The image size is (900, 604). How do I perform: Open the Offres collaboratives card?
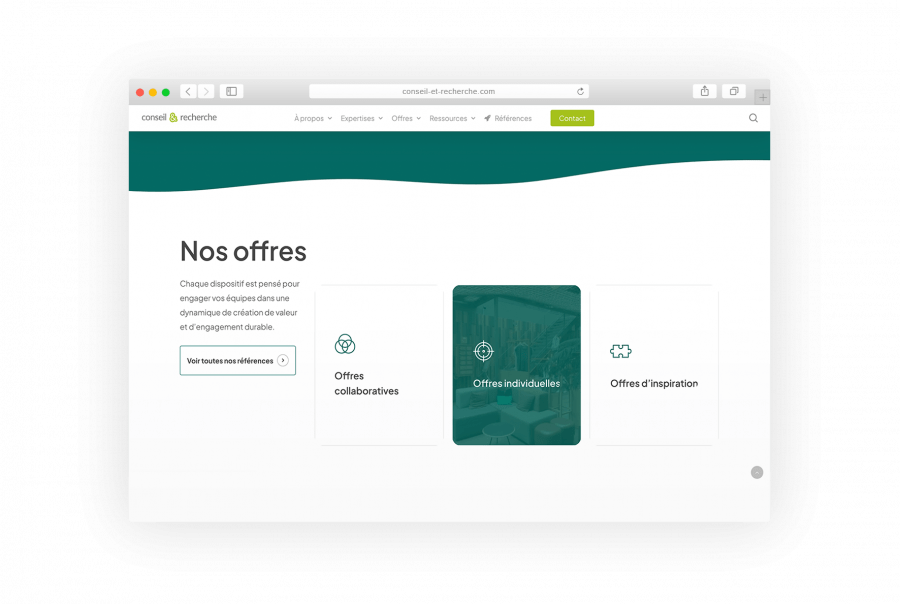point(379,365)
